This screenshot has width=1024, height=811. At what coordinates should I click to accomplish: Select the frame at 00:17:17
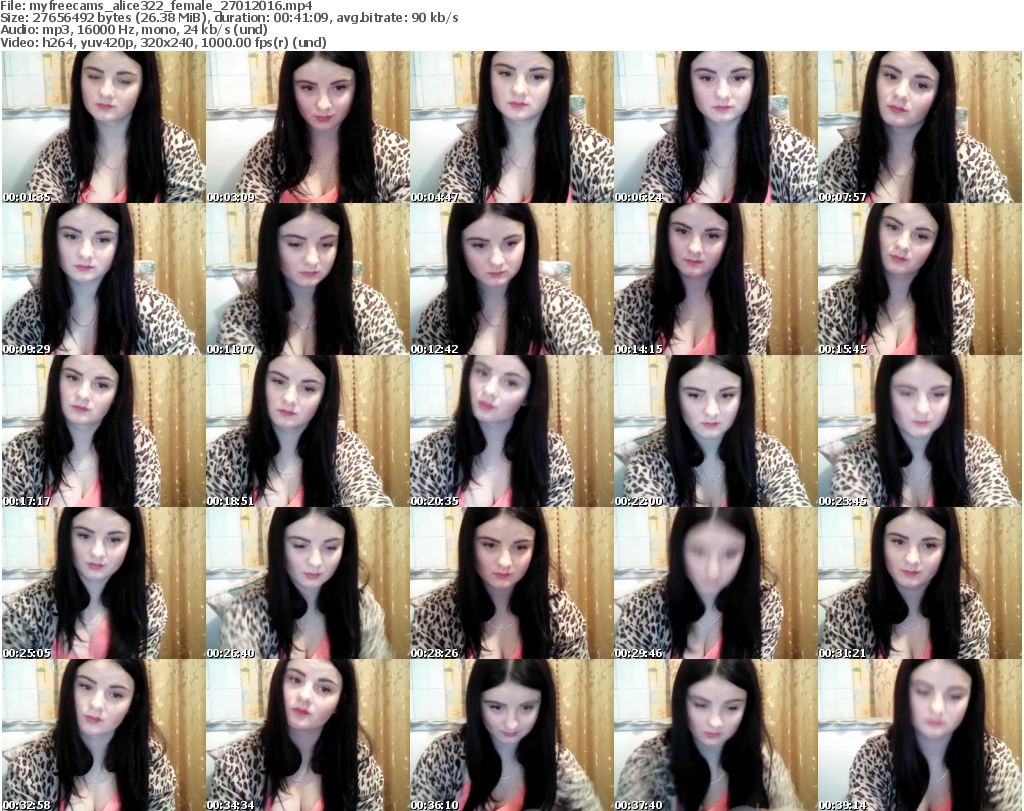(x=103, y=431)
